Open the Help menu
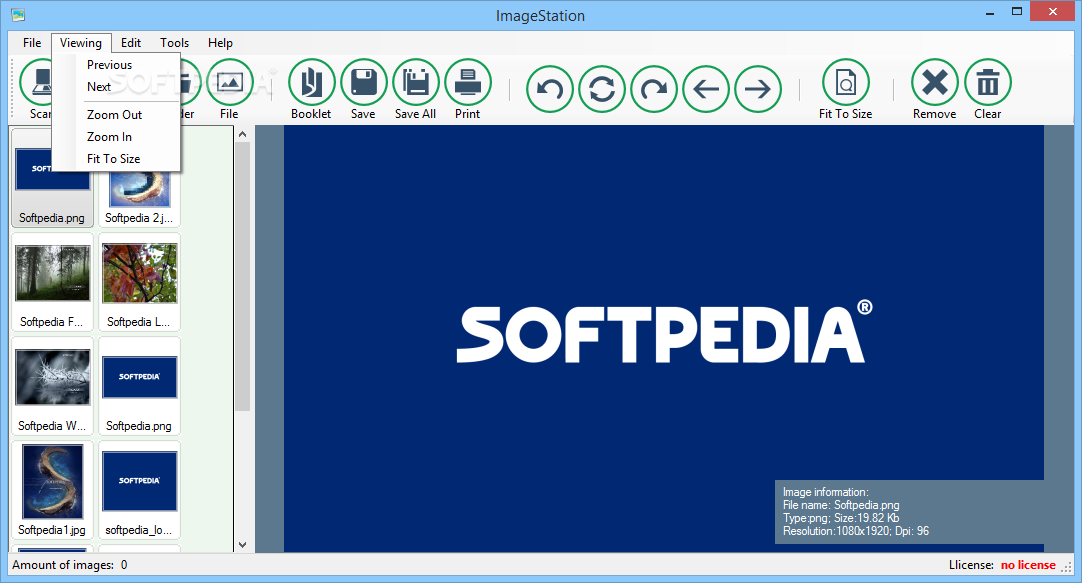Screen dimensions: 1082x583 (220, 43)
